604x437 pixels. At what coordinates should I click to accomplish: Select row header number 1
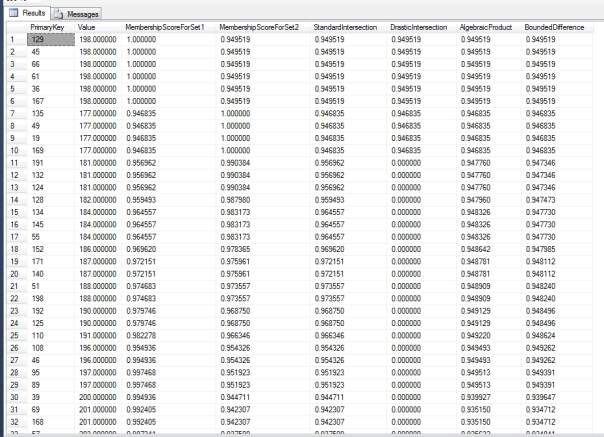click(x=17, y=39)
